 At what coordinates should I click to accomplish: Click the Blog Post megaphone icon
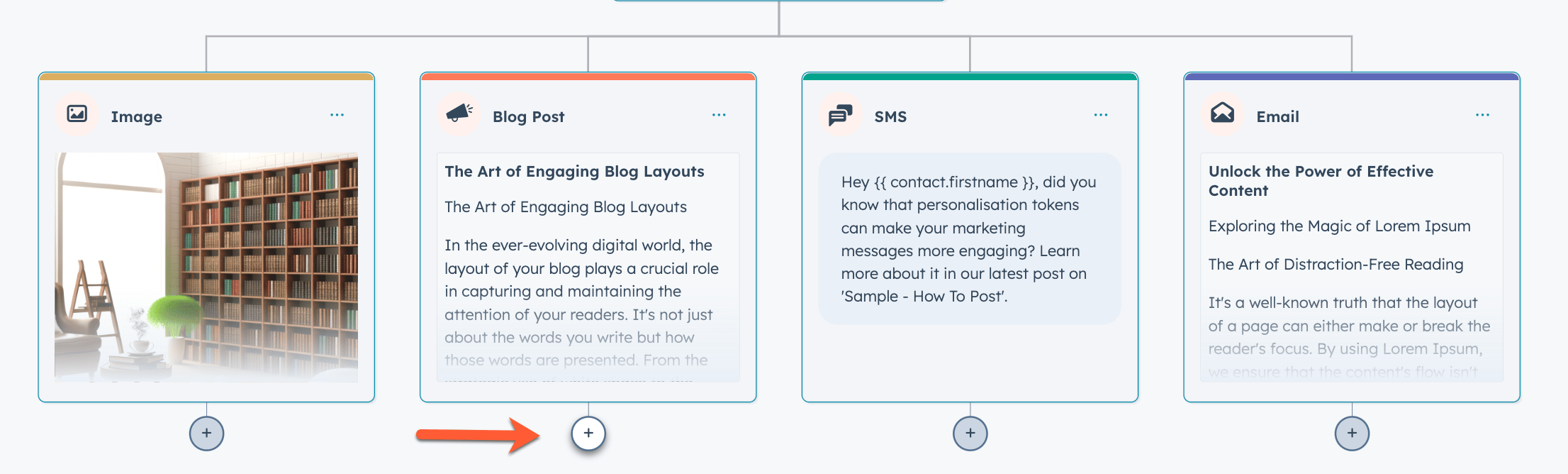click(x=459, y=113)
